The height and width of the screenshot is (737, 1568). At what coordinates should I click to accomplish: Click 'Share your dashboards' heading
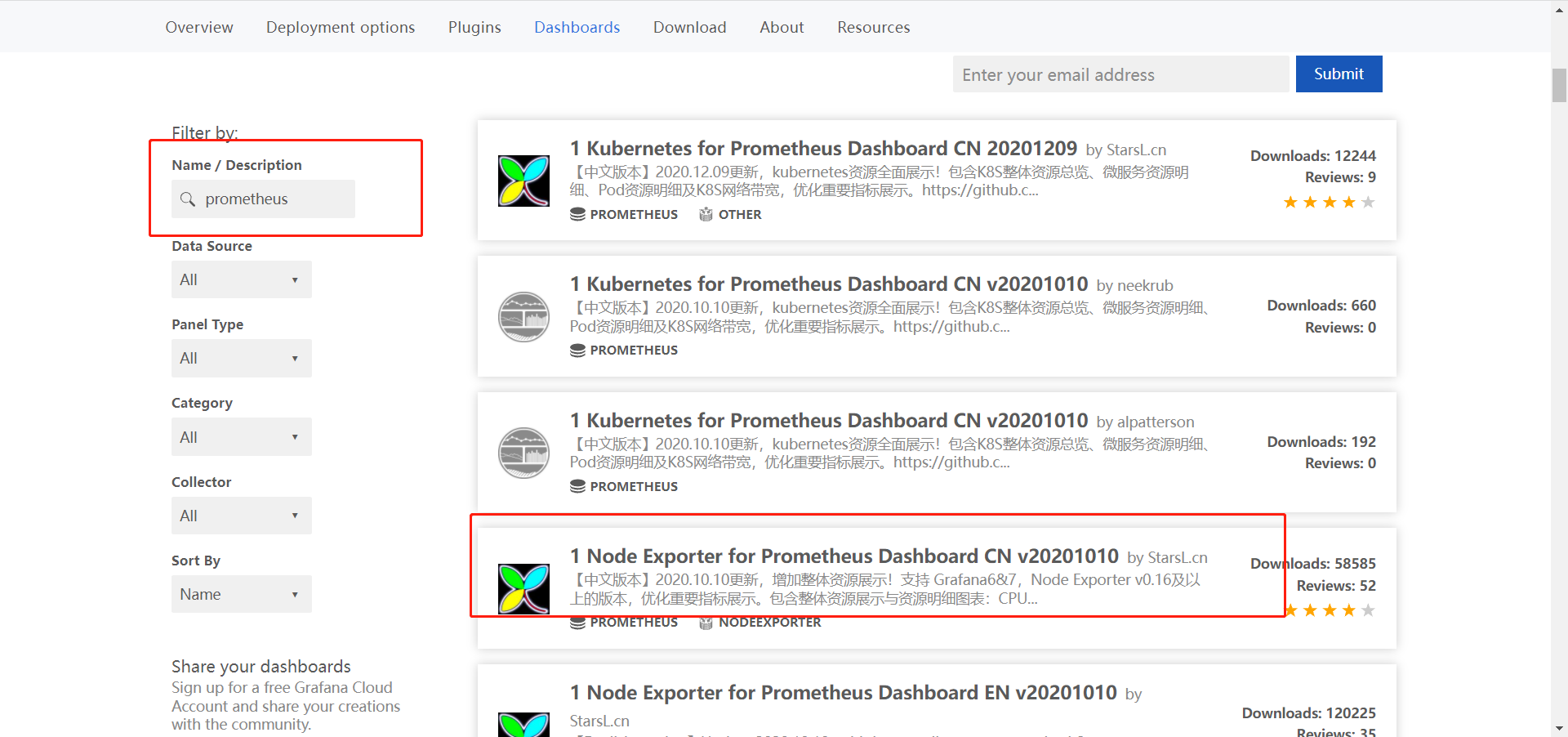[x=261, y=666]
